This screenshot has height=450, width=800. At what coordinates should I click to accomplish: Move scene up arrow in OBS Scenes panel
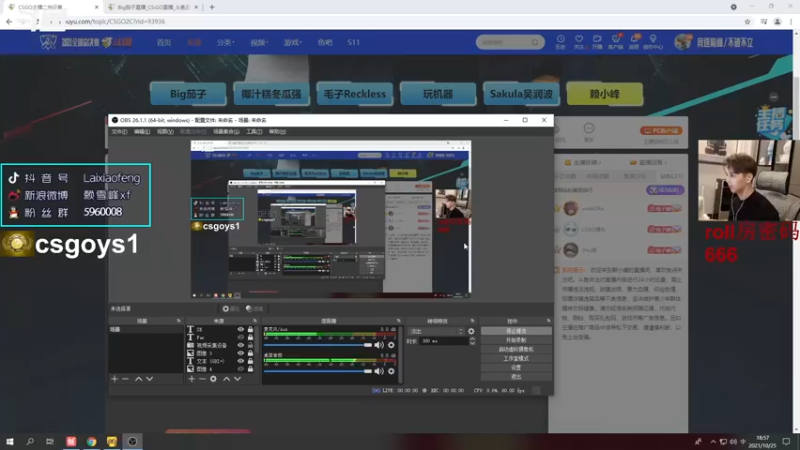click(x=138, y=379)
